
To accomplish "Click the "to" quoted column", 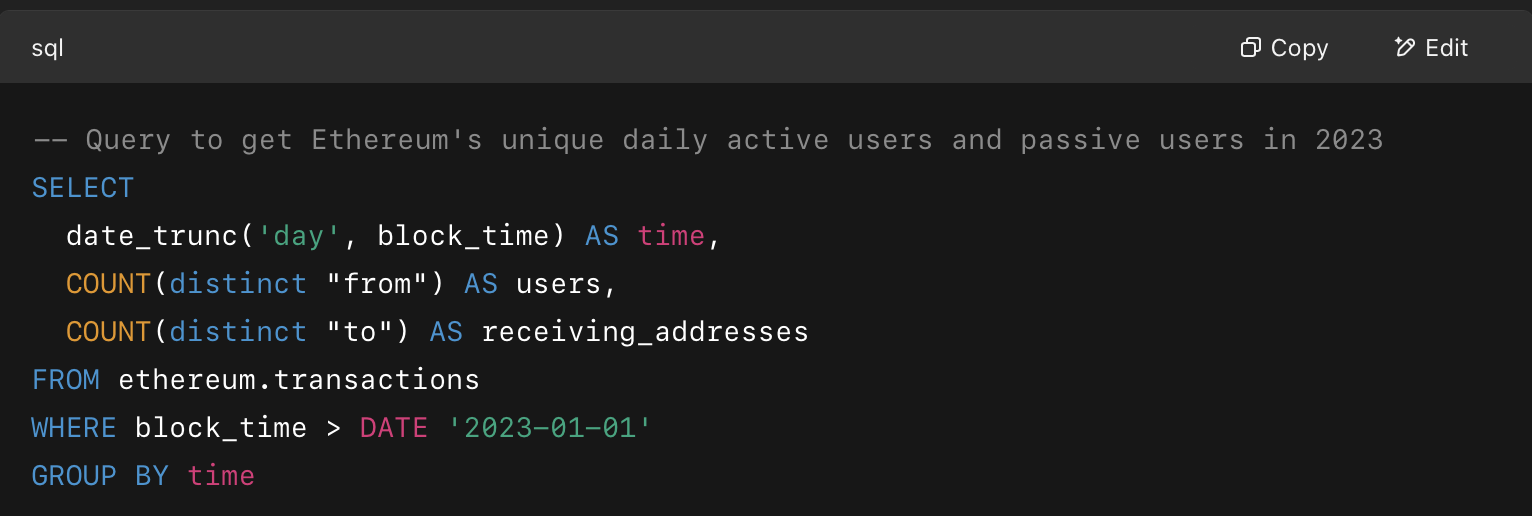I will tap(360, 332).
